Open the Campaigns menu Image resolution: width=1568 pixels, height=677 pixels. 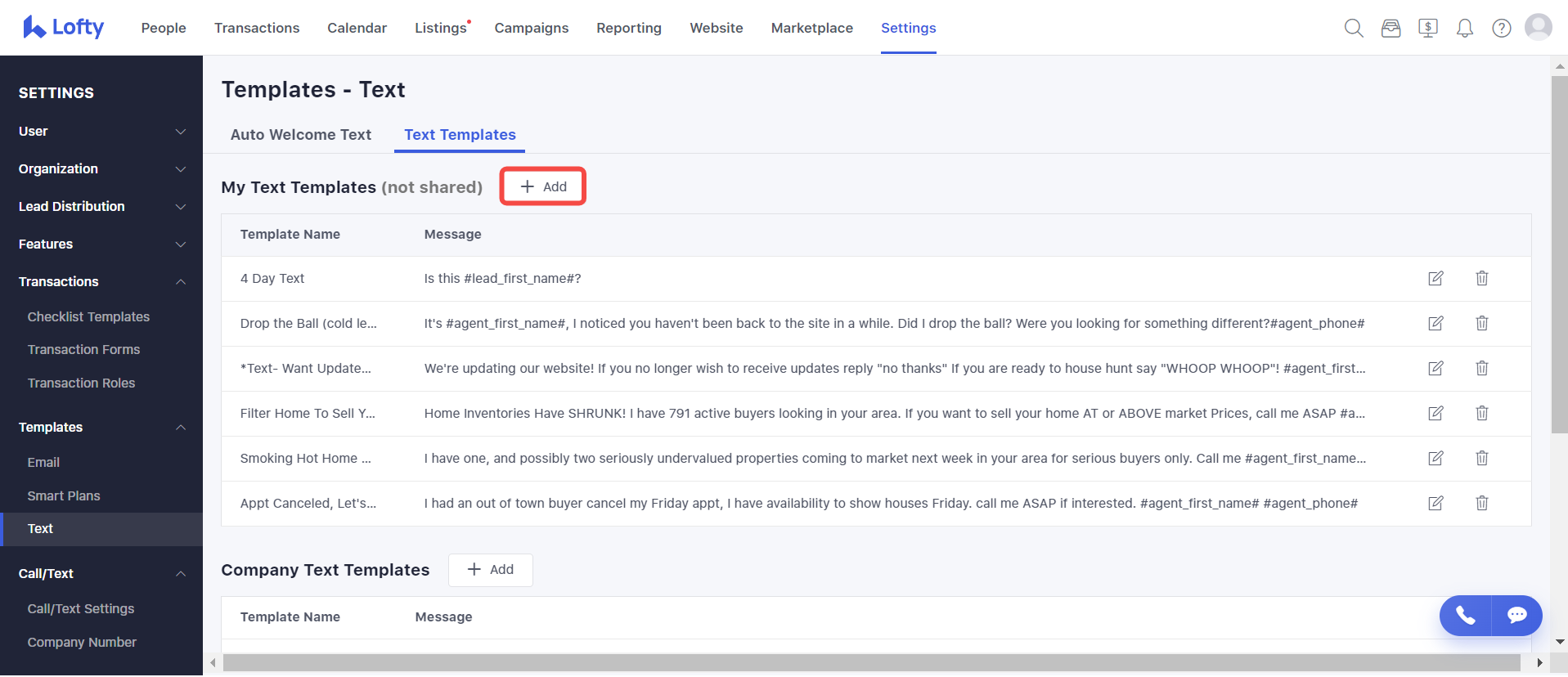click(532, 28)
